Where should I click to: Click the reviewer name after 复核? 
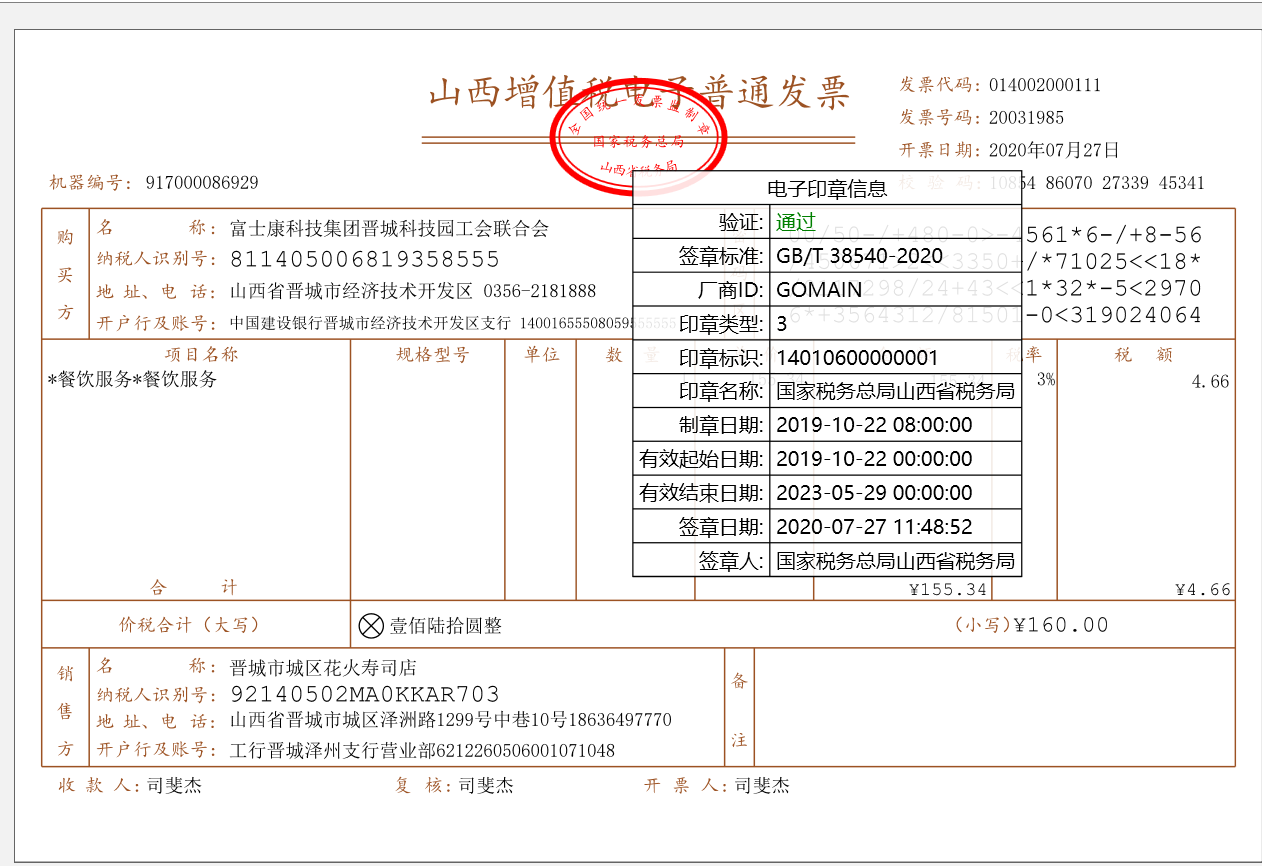486,786
